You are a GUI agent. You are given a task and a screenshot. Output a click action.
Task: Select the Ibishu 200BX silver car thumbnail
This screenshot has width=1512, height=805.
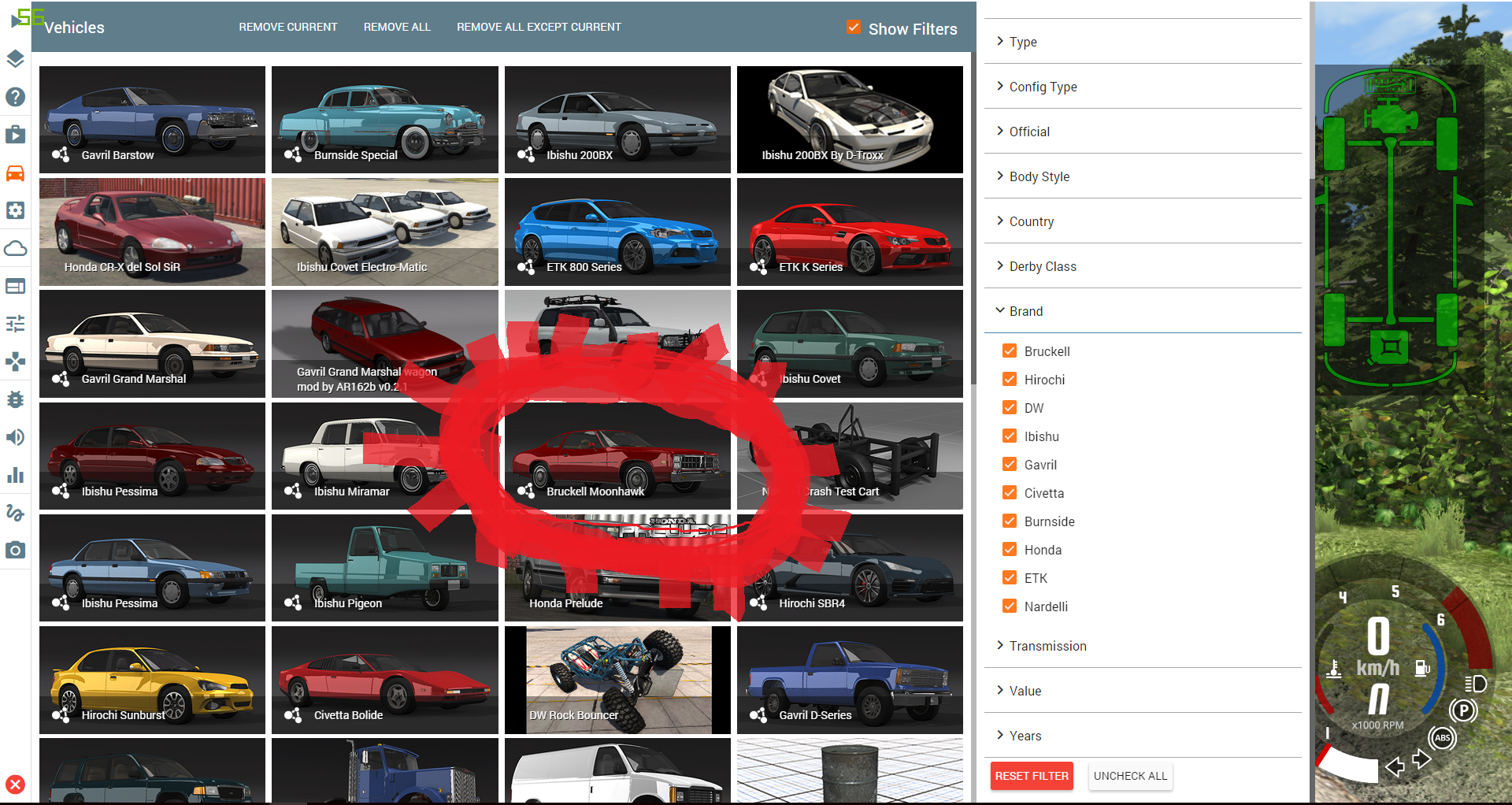[x=617, y=120]
